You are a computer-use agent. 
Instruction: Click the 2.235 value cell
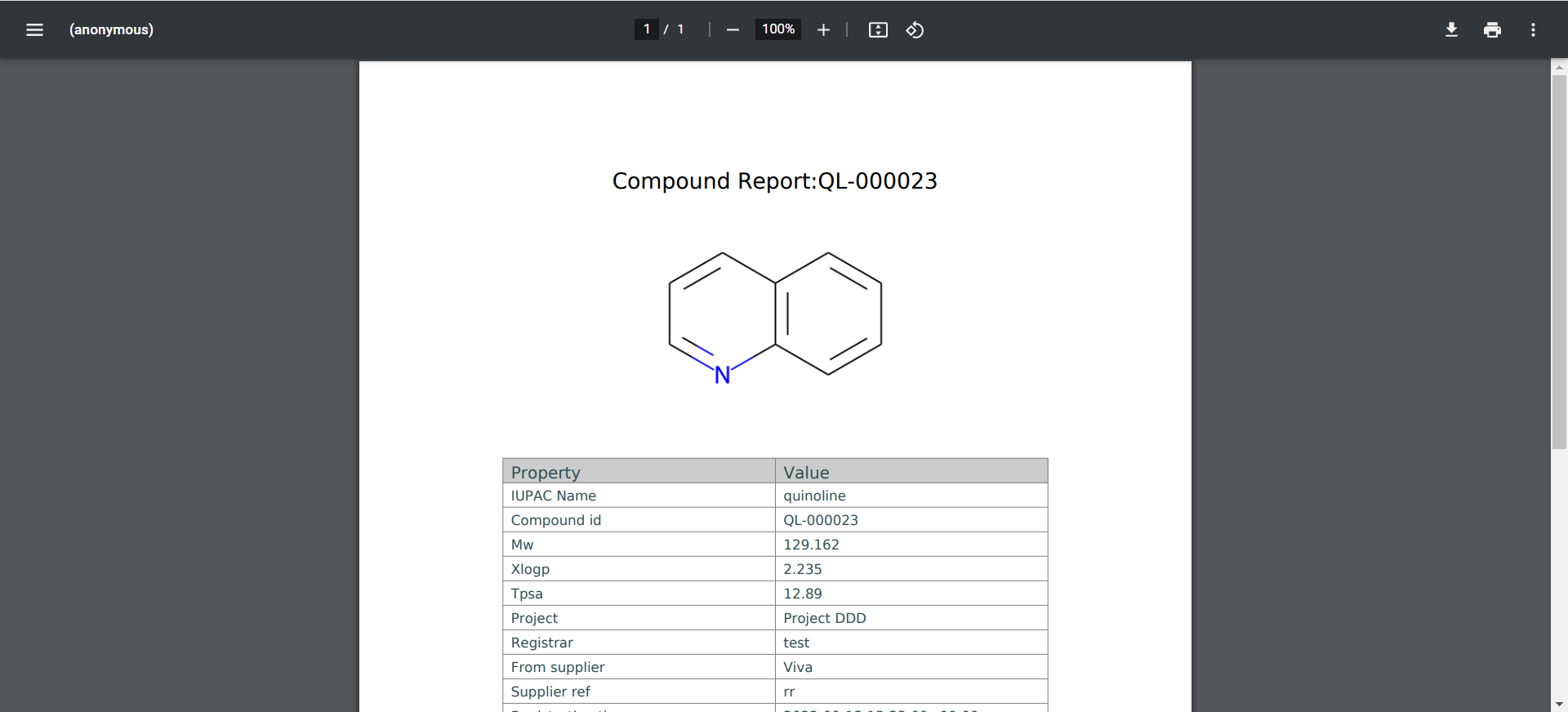pyautogui.click(x=911, y=569)
